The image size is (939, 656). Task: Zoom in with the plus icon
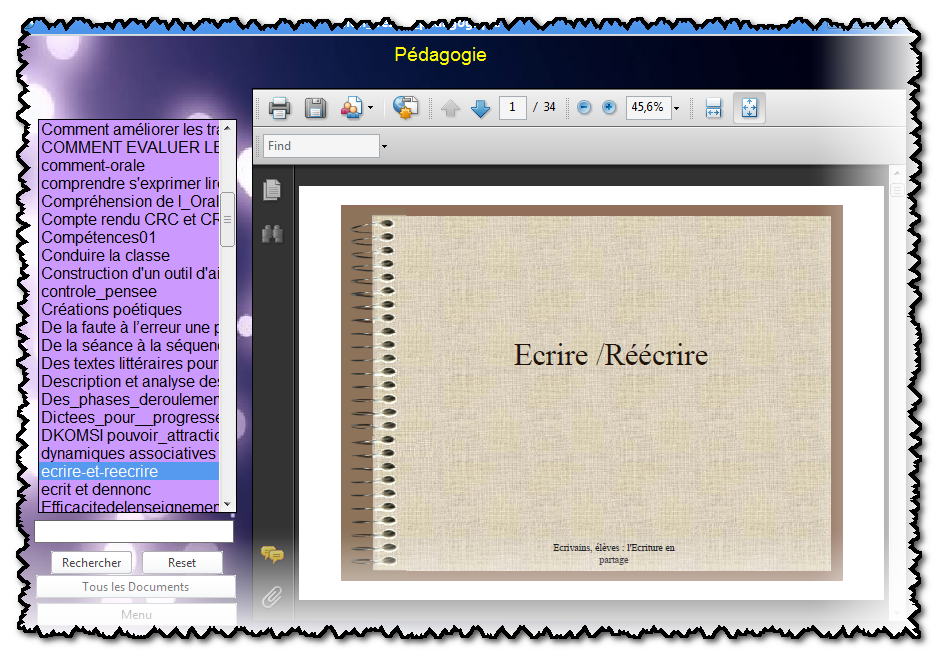click(x=609, y=108)
